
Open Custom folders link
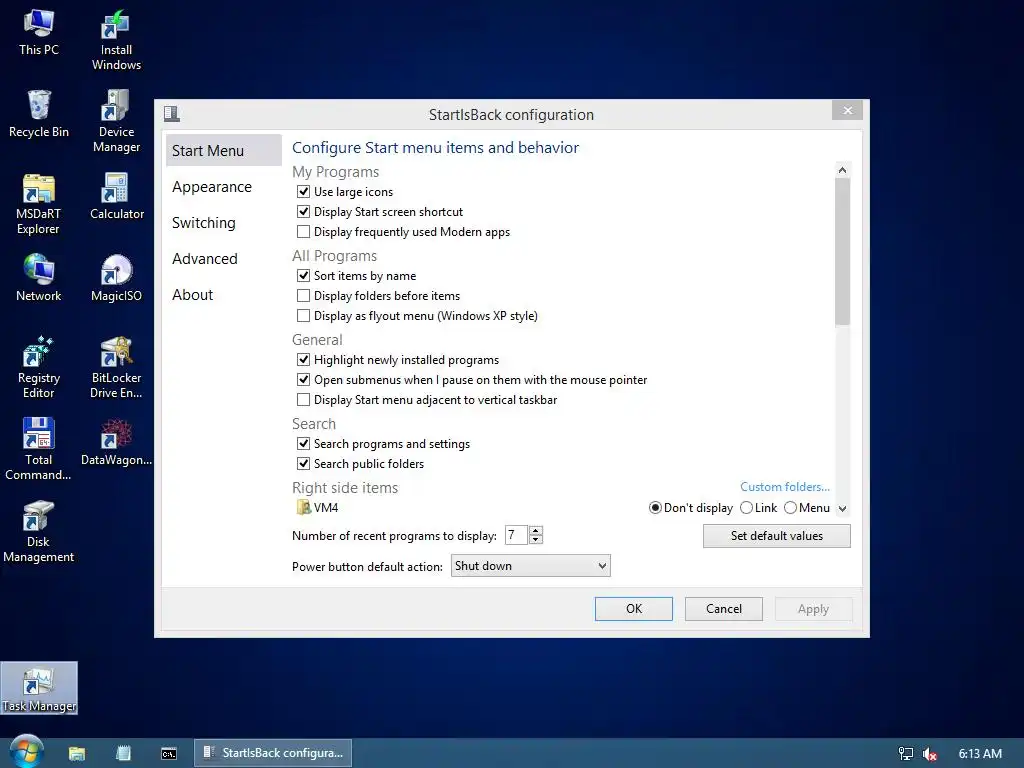(x=784, y=487)
